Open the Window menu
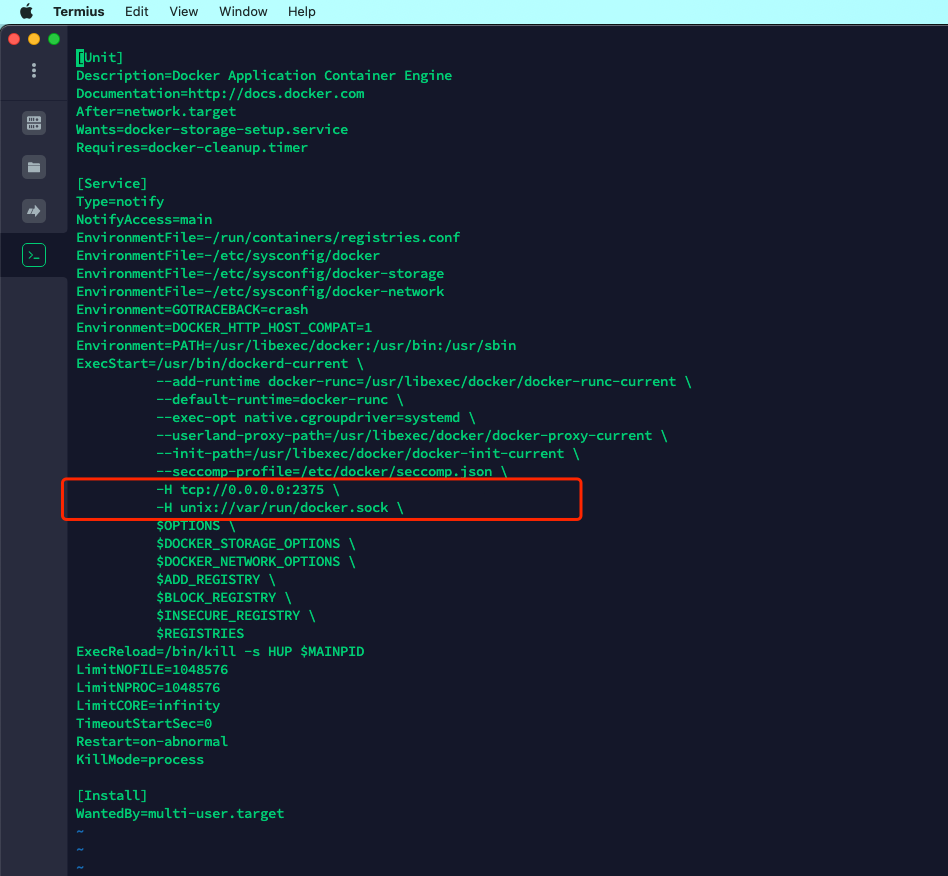The image size is (948, 876). 243,12
